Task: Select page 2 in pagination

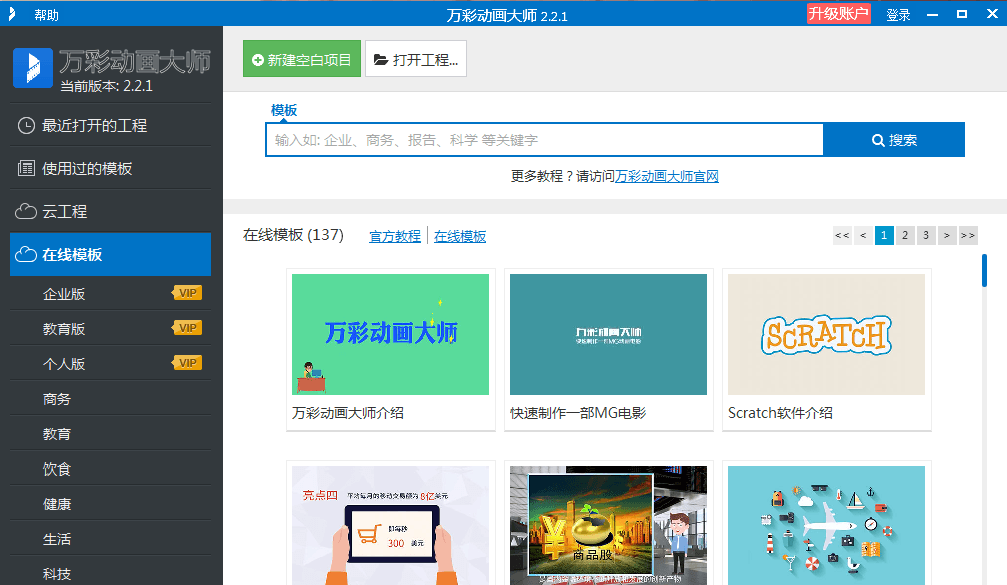Action: [x=905, y=235]
